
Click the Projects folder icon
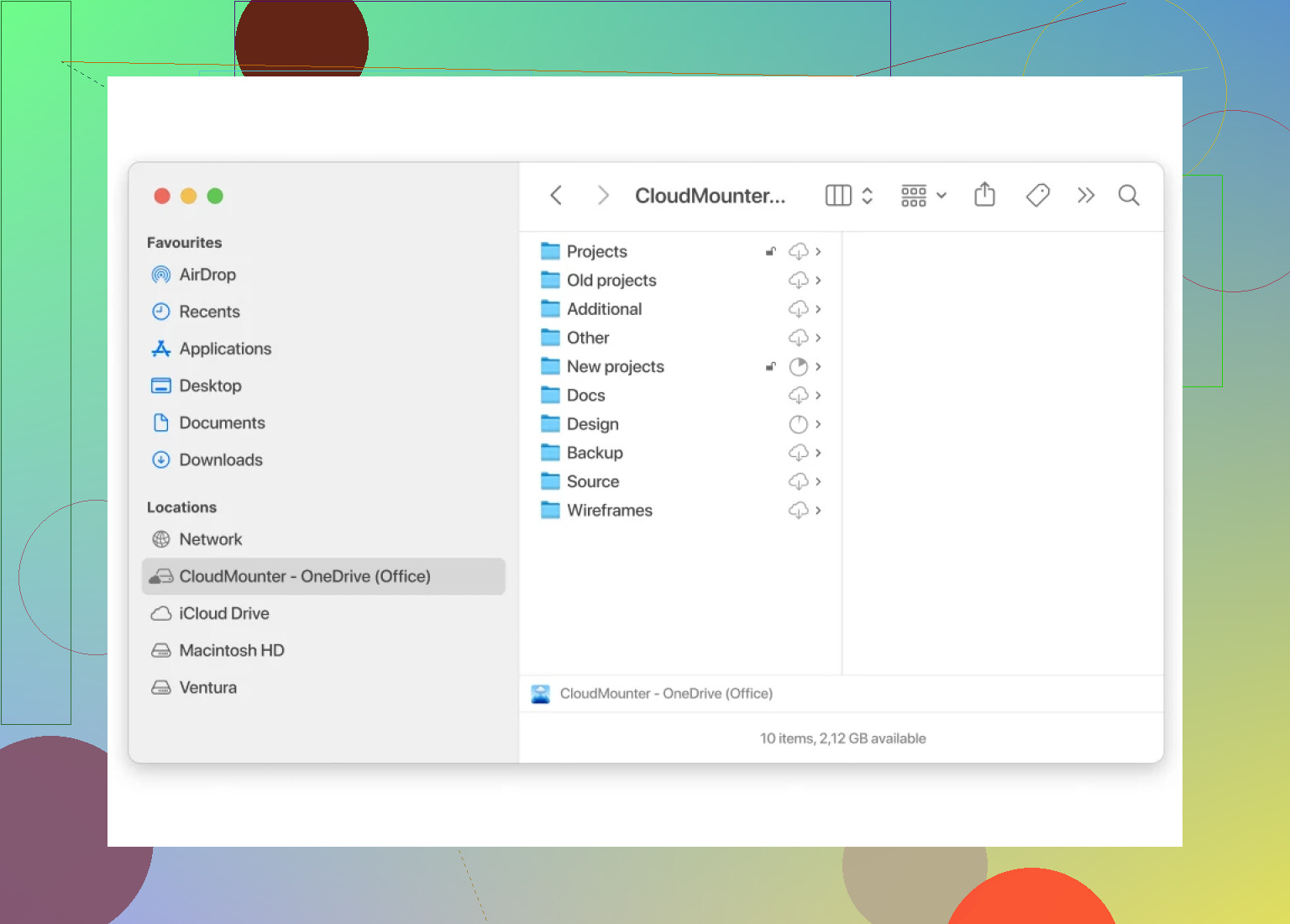point(550,251)
